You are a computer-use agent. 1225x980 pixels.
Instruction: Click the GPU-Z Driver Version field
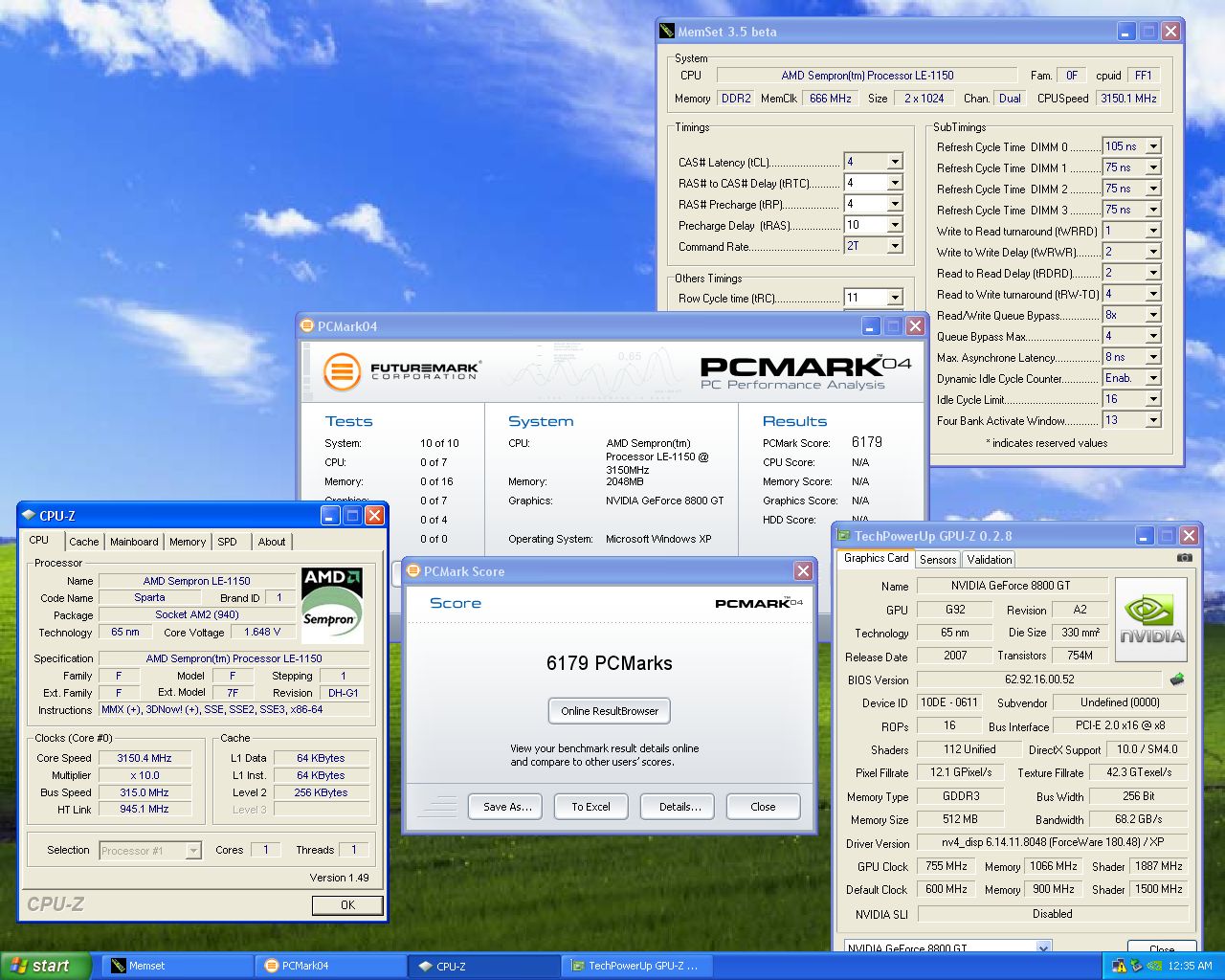(x=1052, y=843)
